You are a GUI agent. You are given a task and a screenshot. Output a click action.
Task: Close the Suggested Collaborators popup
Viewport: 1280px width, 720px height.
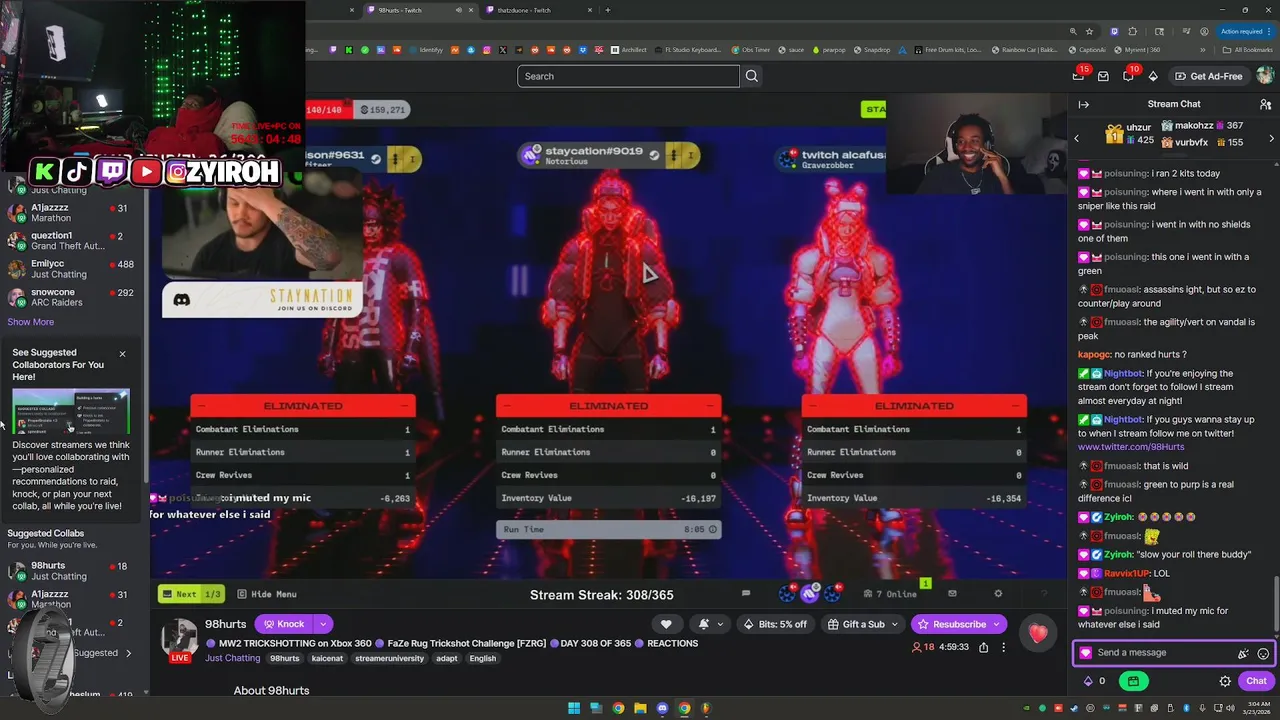(x=123, y=354)
